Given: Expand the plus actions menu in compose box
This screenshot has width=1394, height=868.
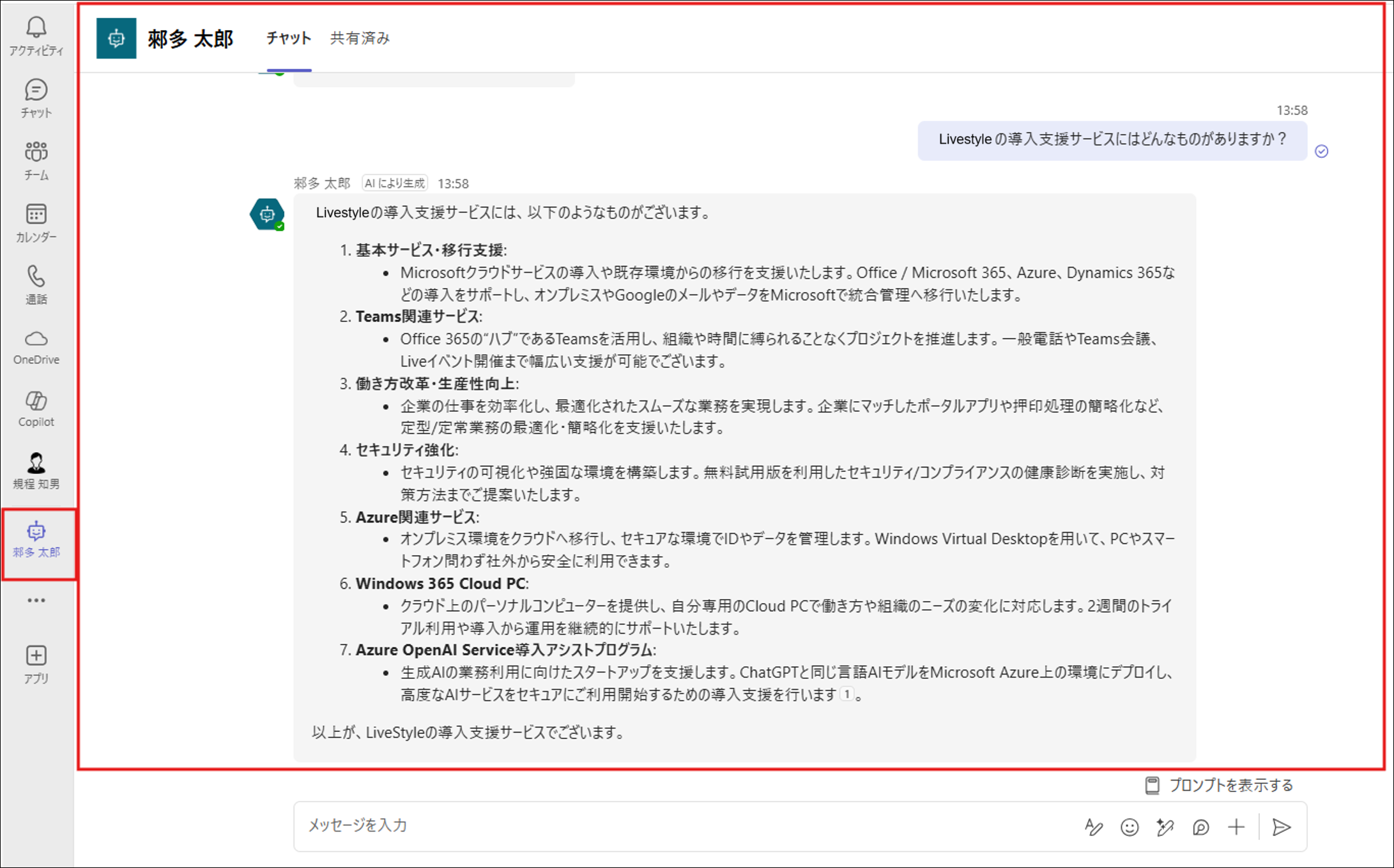Looking at the screenshot, I should point(1236,827).
